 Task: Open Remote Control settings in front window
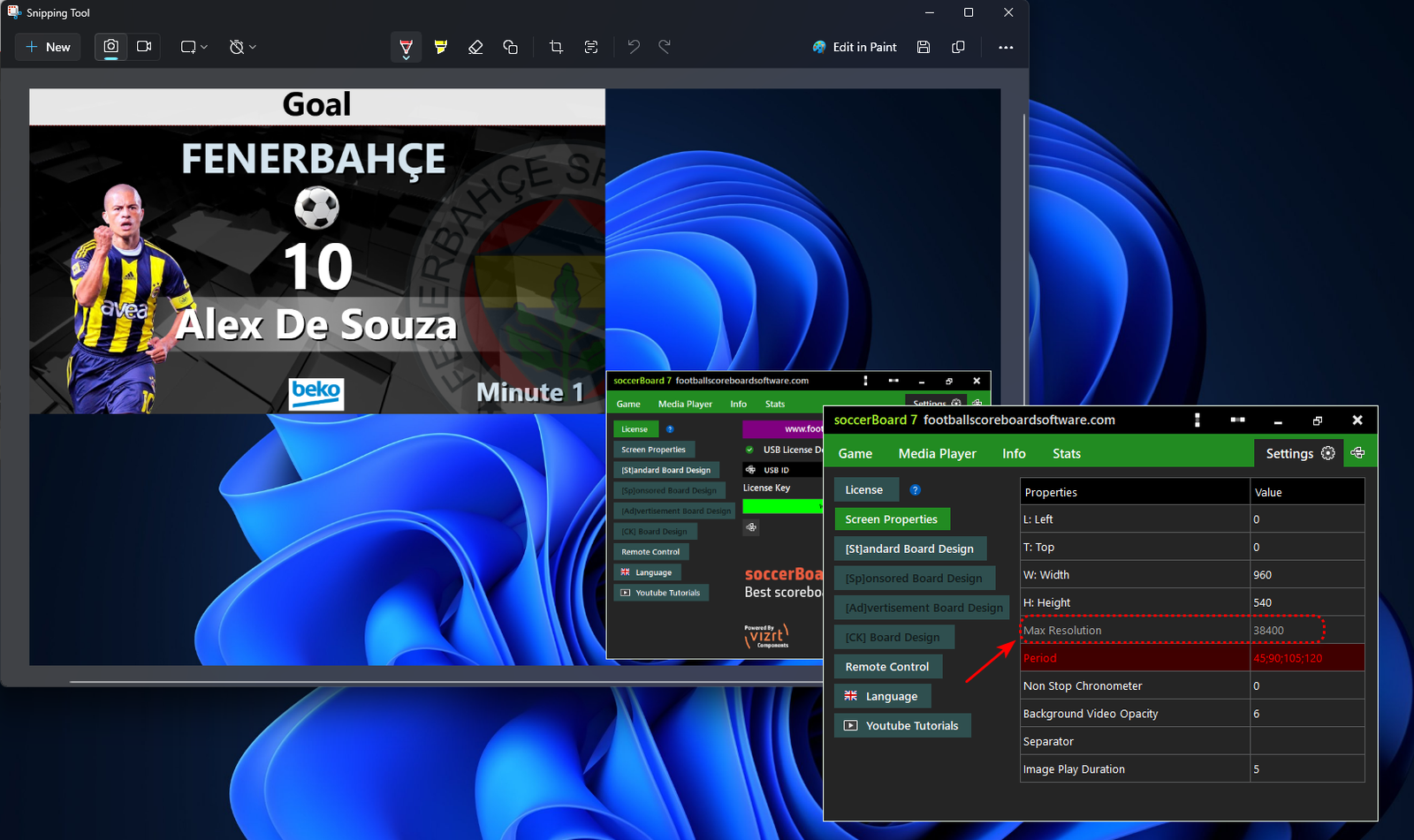coord(888,667)
